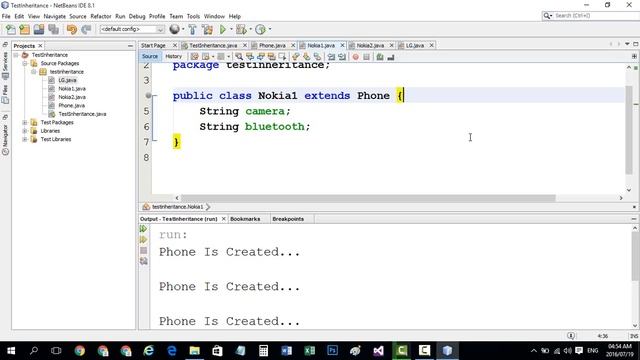Screen dimensions: 640x360
Task: Collapse the Source Packages node
Action: [x=24, y=63]
